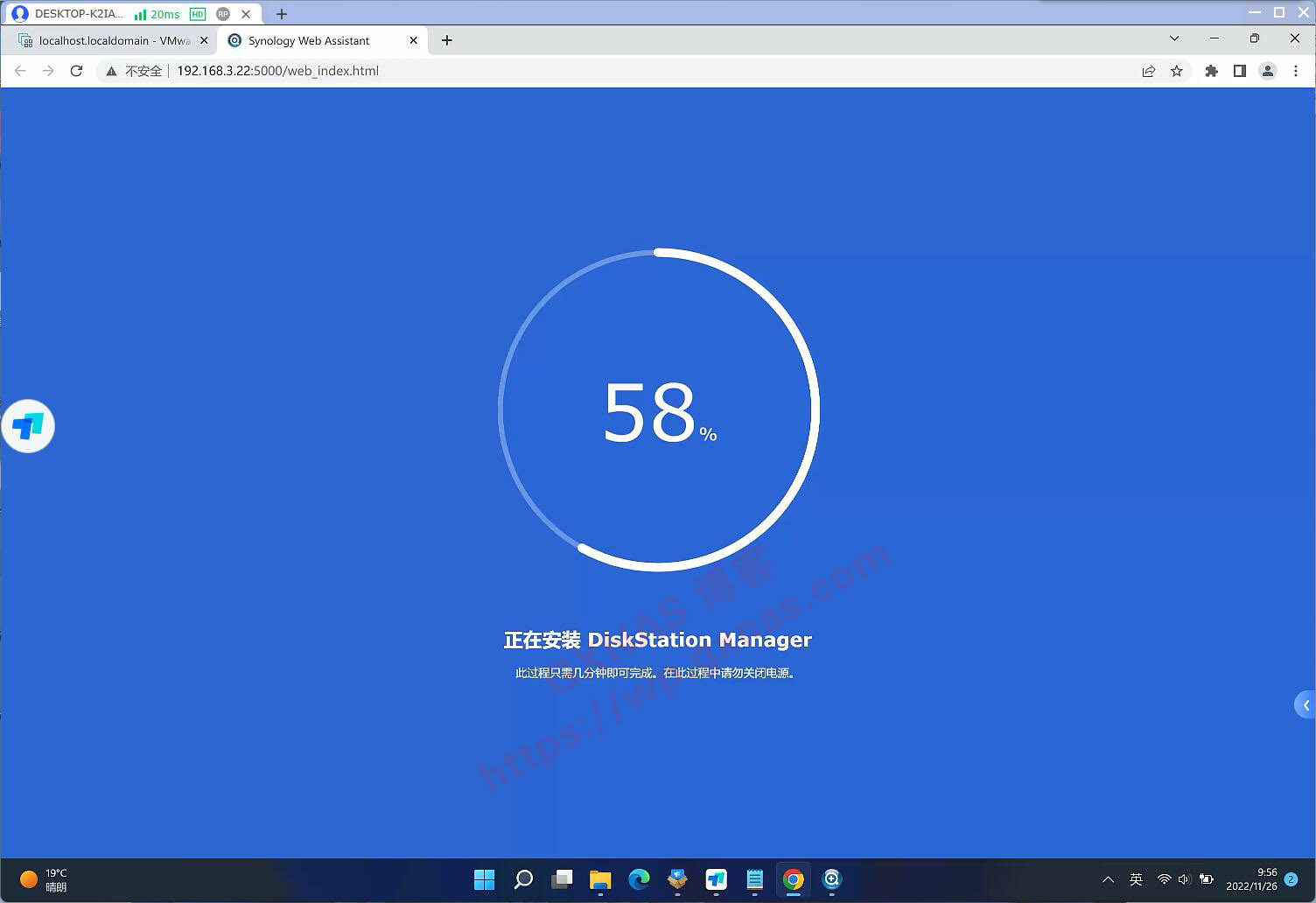Image resolution: width=1316 pixels, height=903 pixels.
Task: Click the Windows Start button
Action: click(x=484, y=879)
